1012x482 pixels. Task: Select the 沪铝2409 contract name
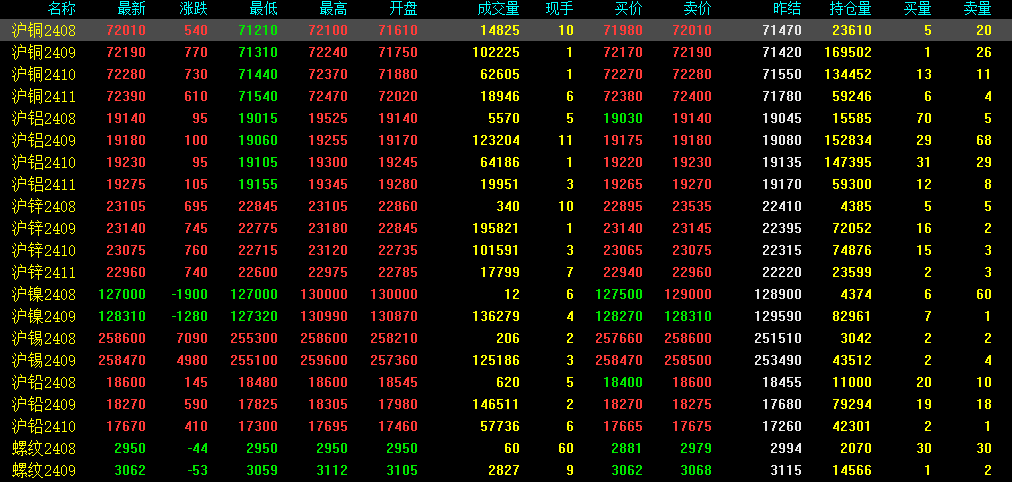(x=44, y=140)
